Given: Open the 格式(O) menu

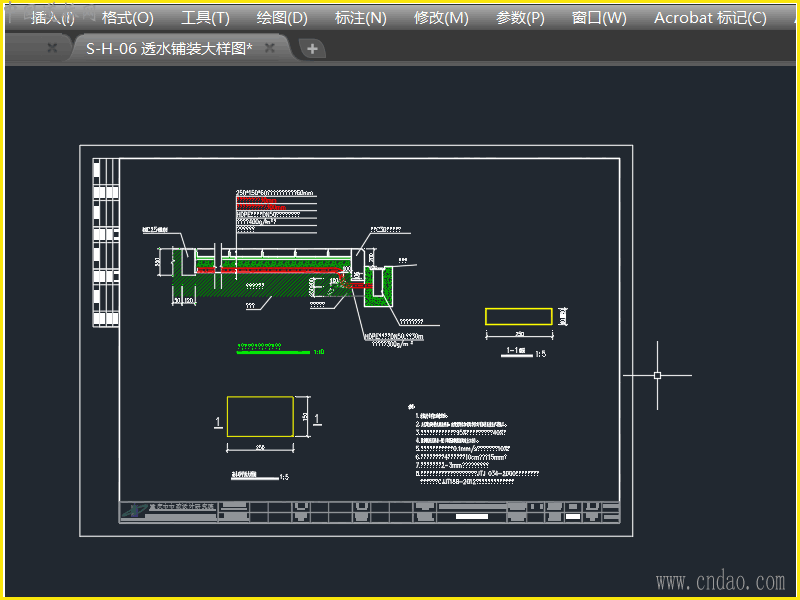Looking at the screenshot, I should 127,18.
